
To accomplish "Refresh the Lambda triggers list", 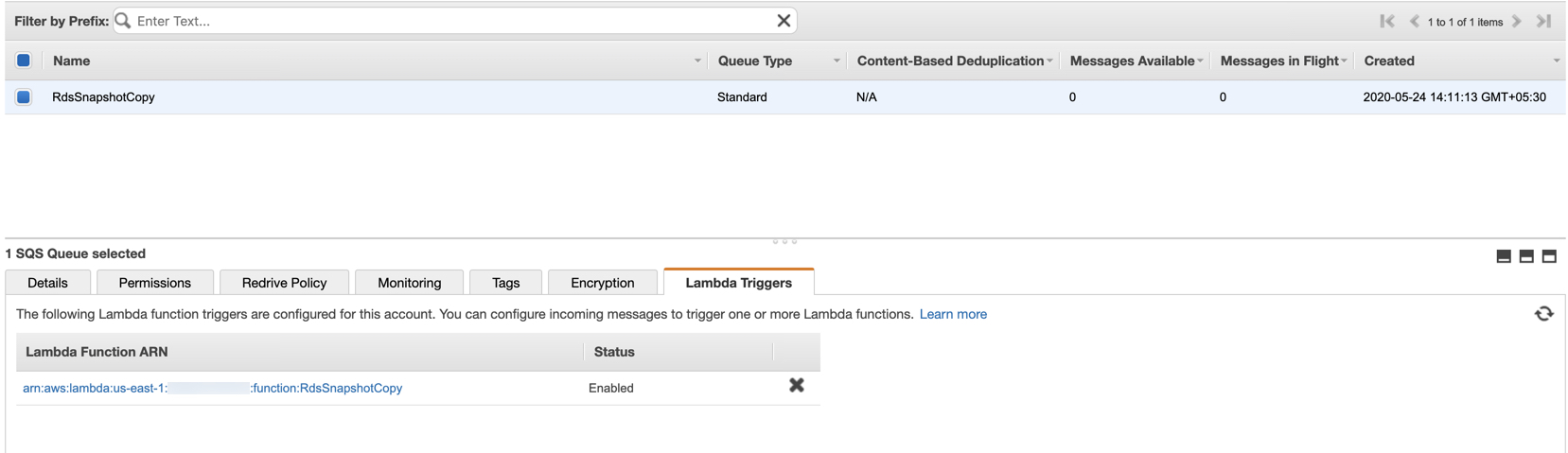I will tap(1543, 314).
